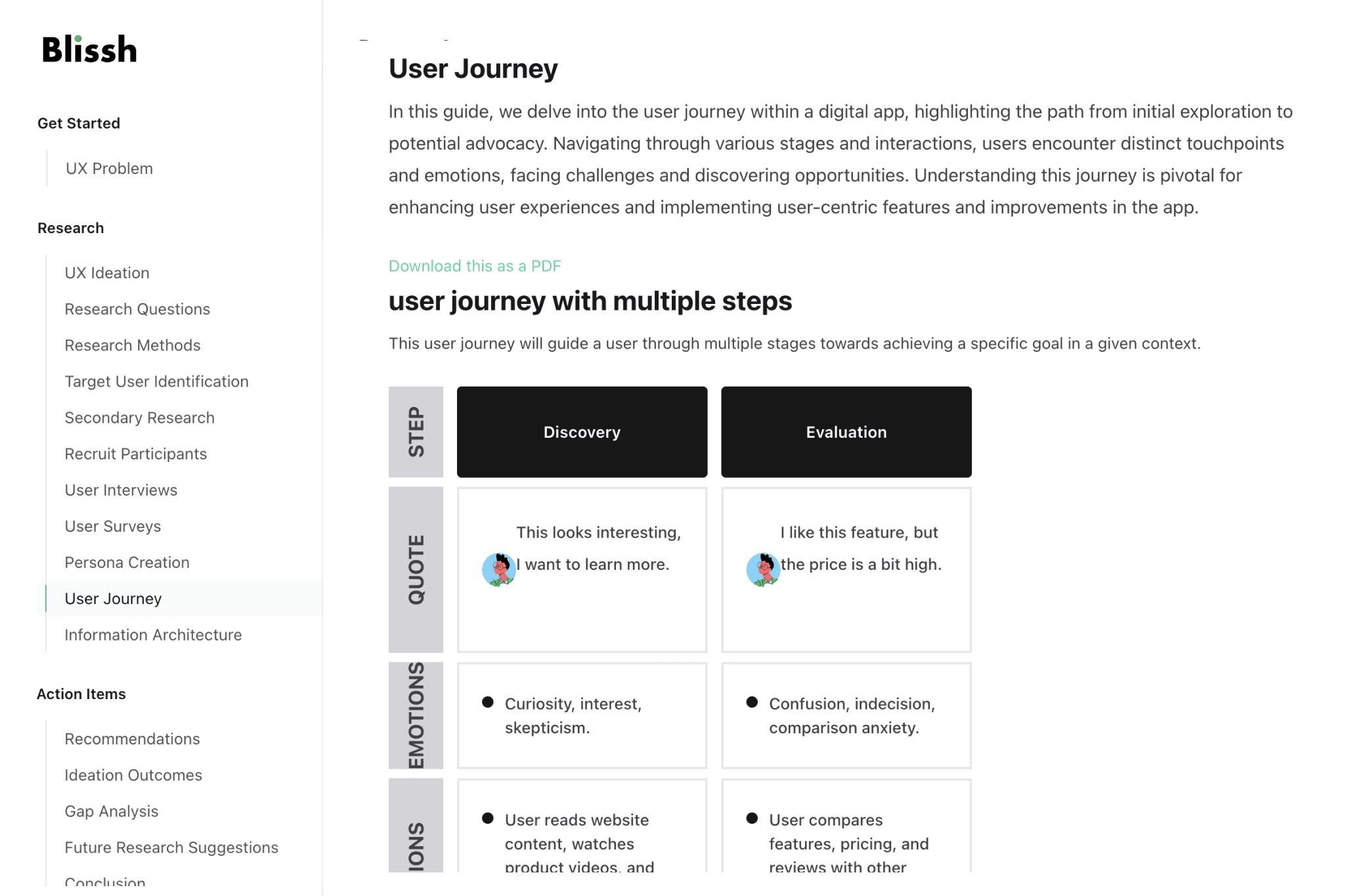Screen dimensions: 1352x896
Task: Navigate to Persona Creation
Action: click(x=127, y=563)
